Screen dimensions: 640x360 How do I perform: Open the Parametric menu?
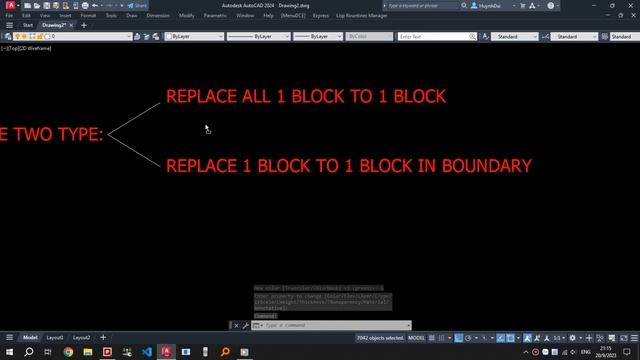pos(215,16)
